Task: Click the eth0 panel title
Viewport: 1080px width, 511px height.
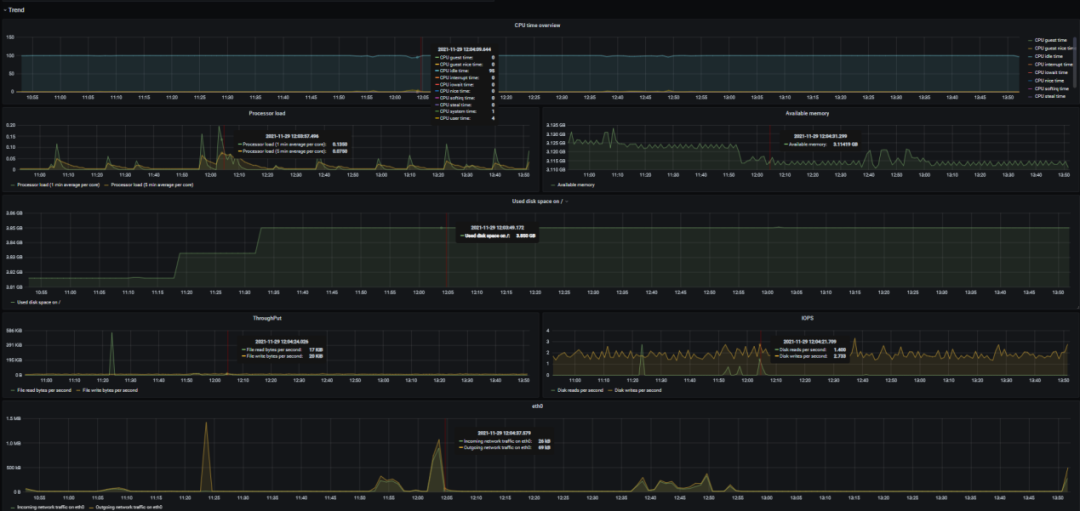Action: (x=539, y=406)
